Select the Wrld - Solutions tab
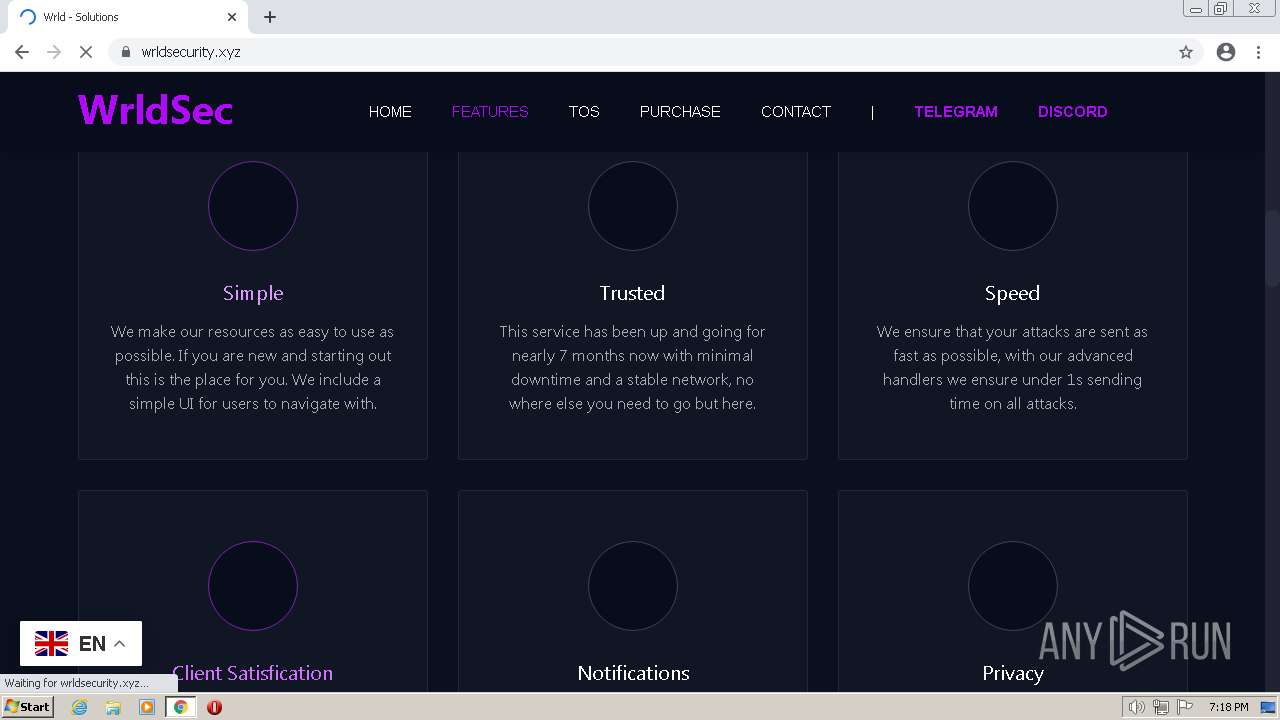The image size is (1280, 720). (x=126, y=17)
